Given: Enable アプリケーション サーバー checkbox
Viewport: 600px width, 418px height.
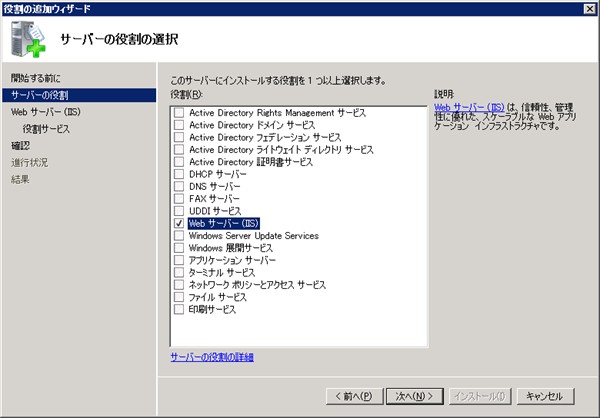Looking at the screenshot, I should point(179,260).
